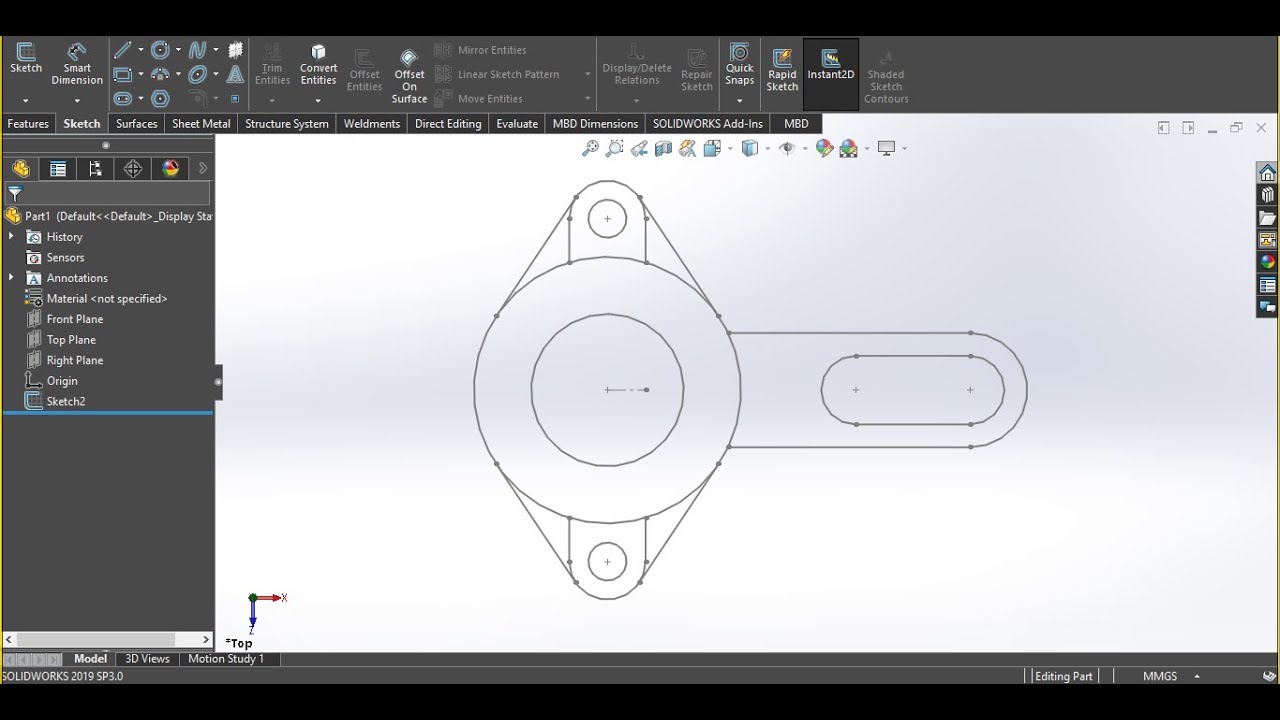The height and width of the screenshot is (720, 1280).
Task: Open the DimXpertManager panel tab
Action: coord(133,169)
